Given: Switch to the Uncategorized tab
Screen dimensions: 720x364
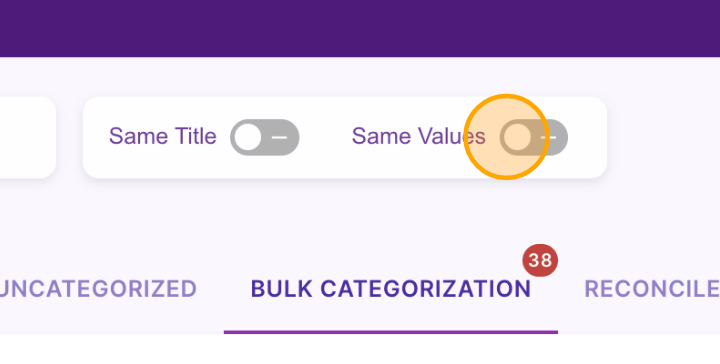Looking at the screenshot, I should point(97,289).
